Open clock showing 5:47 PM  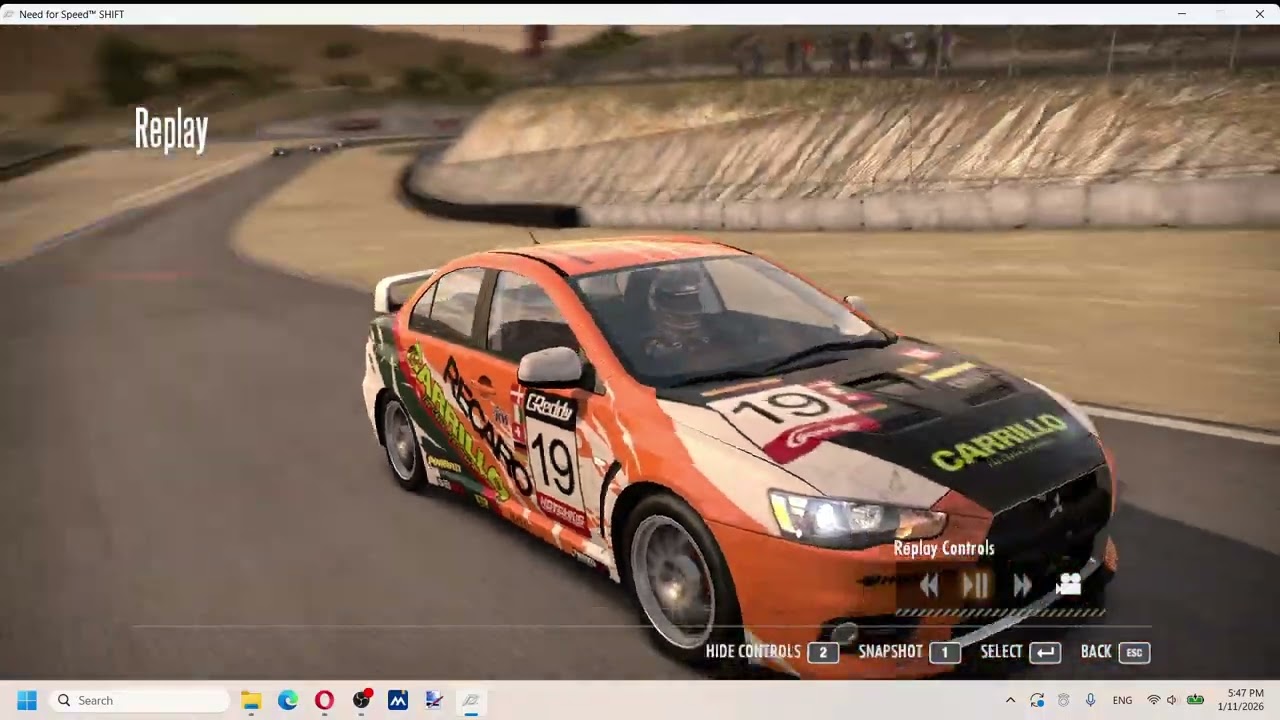coord(1241,700)
